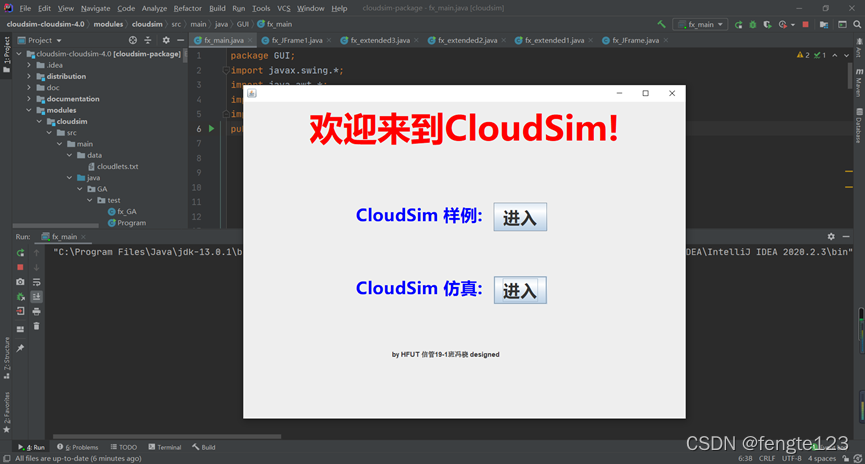Click the Collapse All icon in Project panel header
This screenshot has width=865, height=464.
[148, 40]
